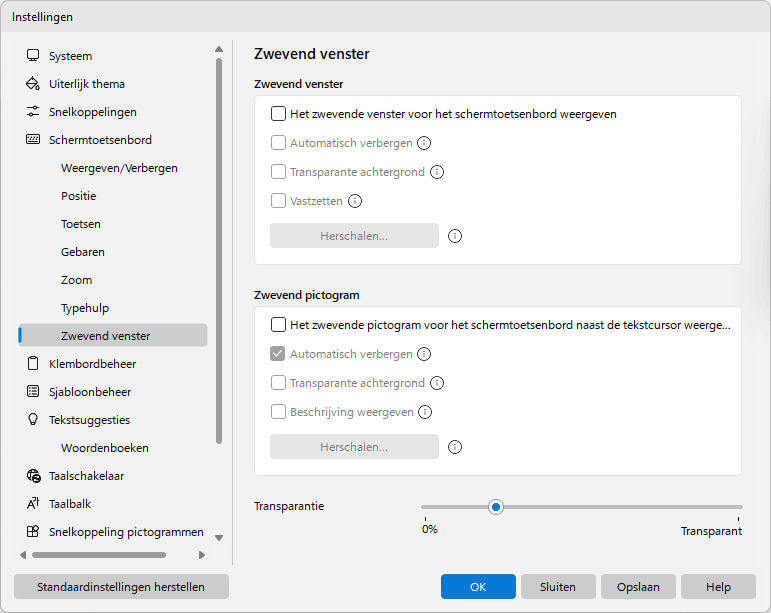Check the Vastzetten checkbox
This screenshot has width=771, height=613.
coord(278,201)
